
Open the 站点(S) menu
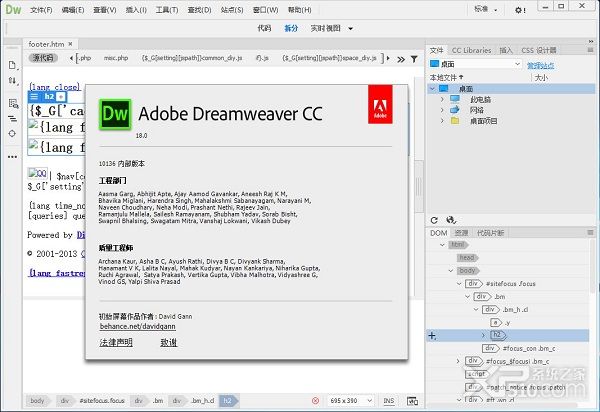click(x=232, y=10)
